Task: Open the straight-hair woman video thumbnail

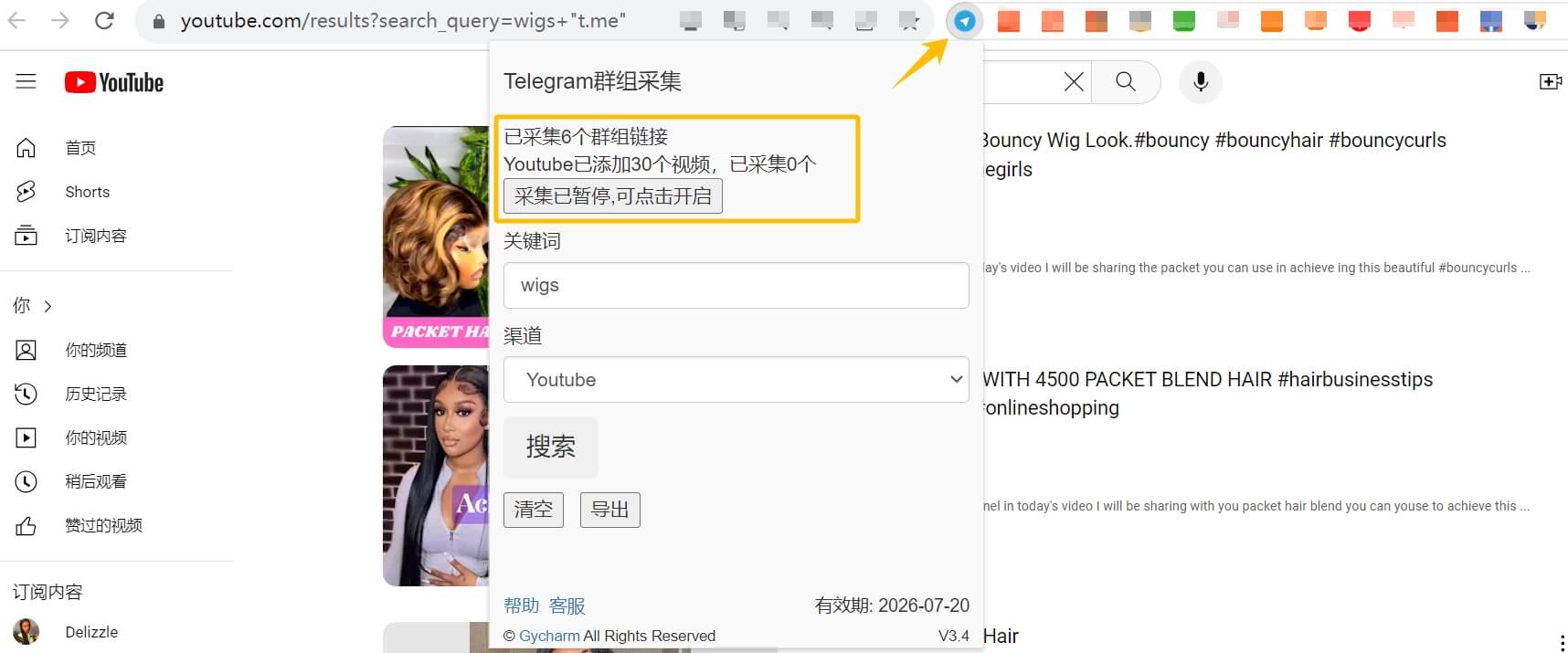Action: point(436,476)
